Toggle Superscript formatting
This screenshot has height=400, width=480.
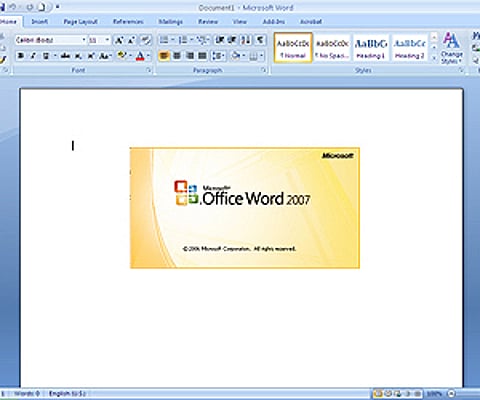[x=91, y=56]
